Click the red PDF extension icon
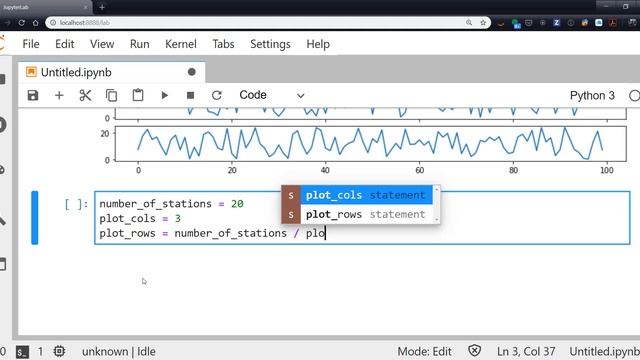 613,23
